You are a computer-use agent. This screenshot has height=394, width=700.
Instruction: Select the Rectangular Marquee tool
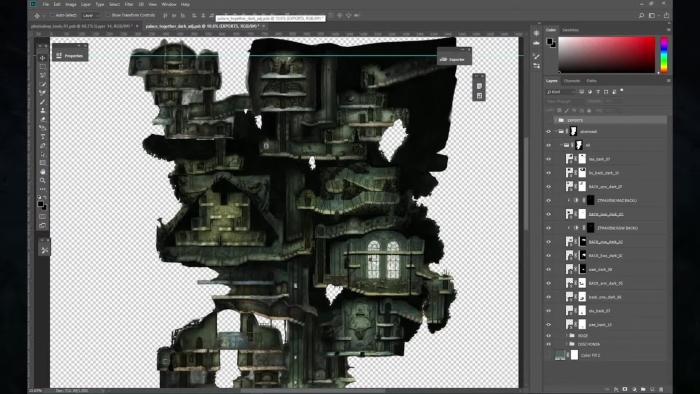point(43,67)
